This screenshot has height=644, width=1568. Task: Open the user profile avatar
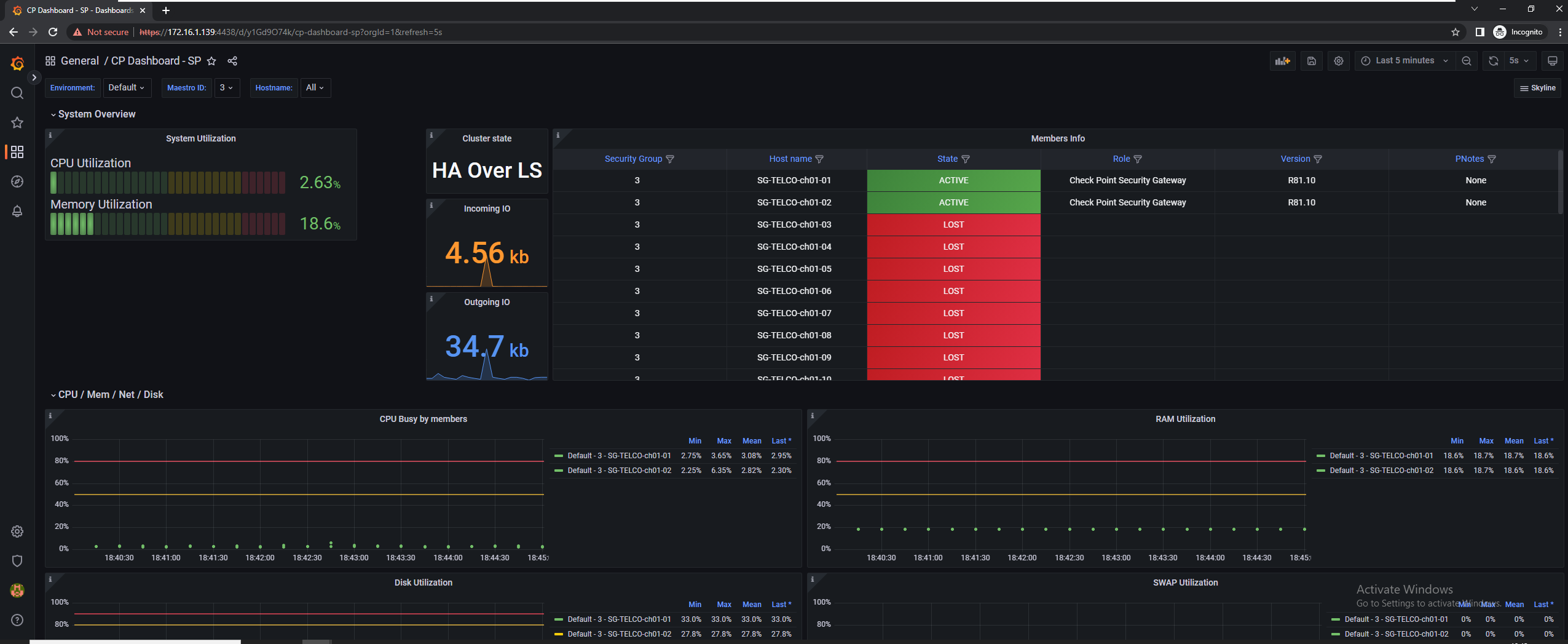[17, 590]
